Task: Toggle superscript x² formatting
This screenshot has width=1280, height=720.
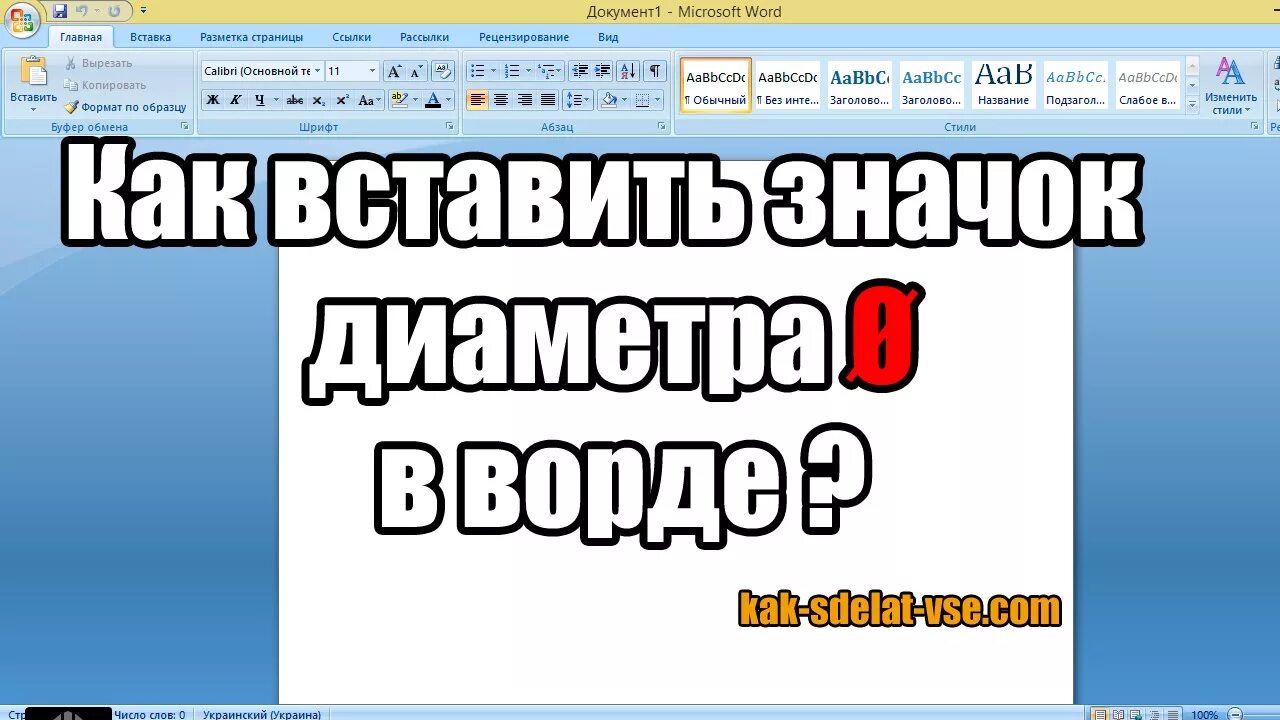Action: click(x=343, y=100)
